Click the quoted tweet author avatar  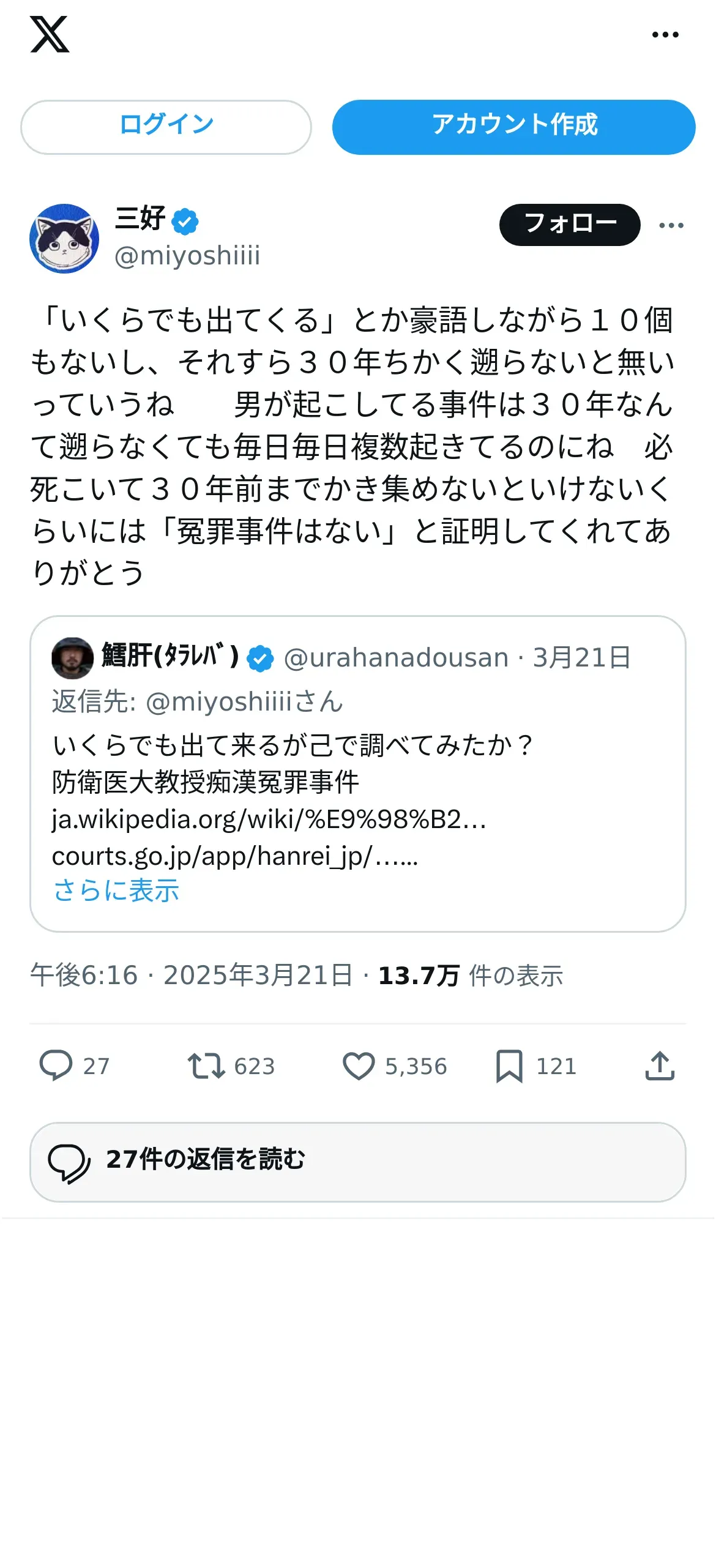[x=73, y=658]
